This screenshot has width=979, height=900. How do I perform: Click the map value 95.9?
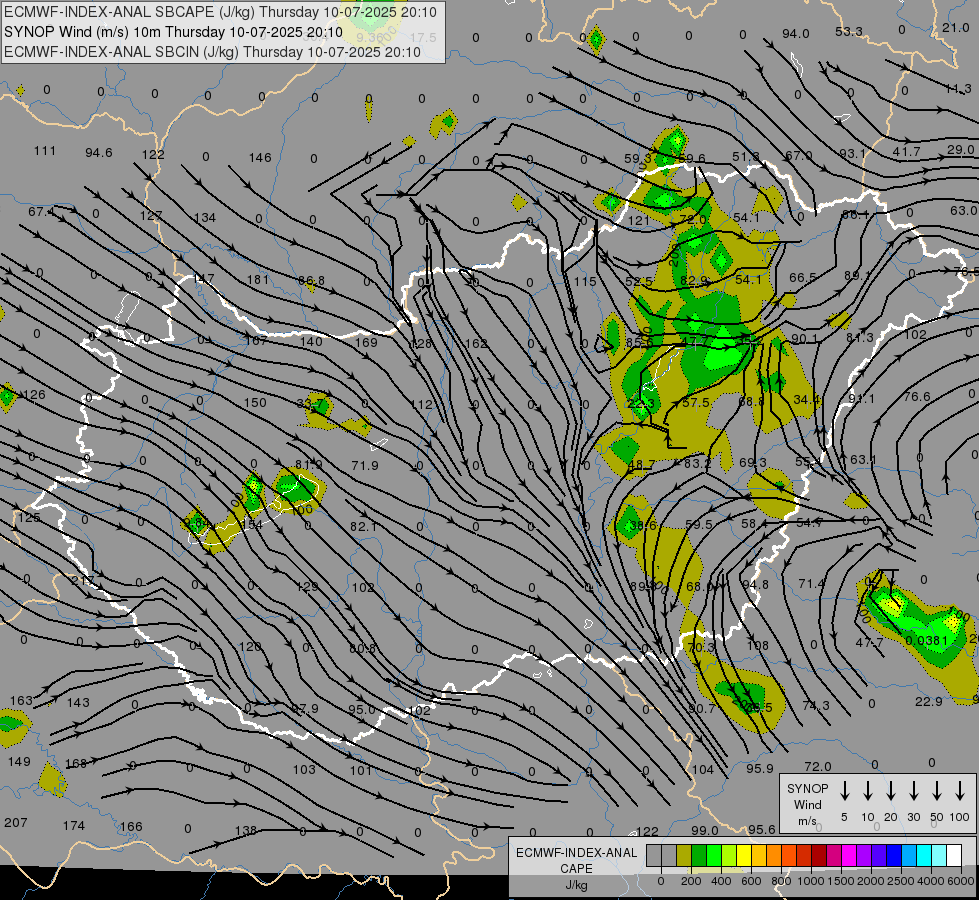pos(760,768)
